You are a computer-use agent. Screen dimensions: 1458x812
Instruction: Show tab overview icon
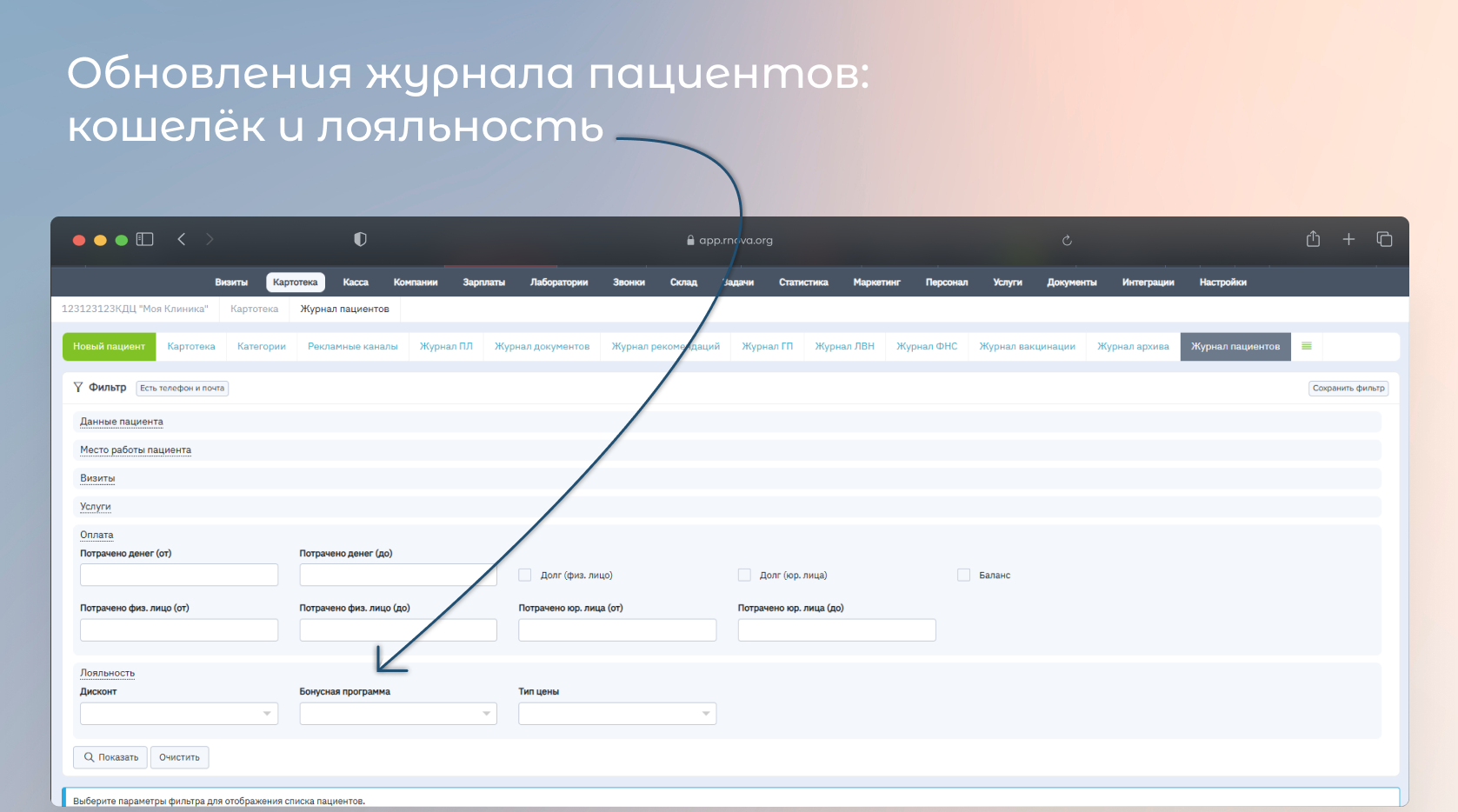tap(1384, 239)
